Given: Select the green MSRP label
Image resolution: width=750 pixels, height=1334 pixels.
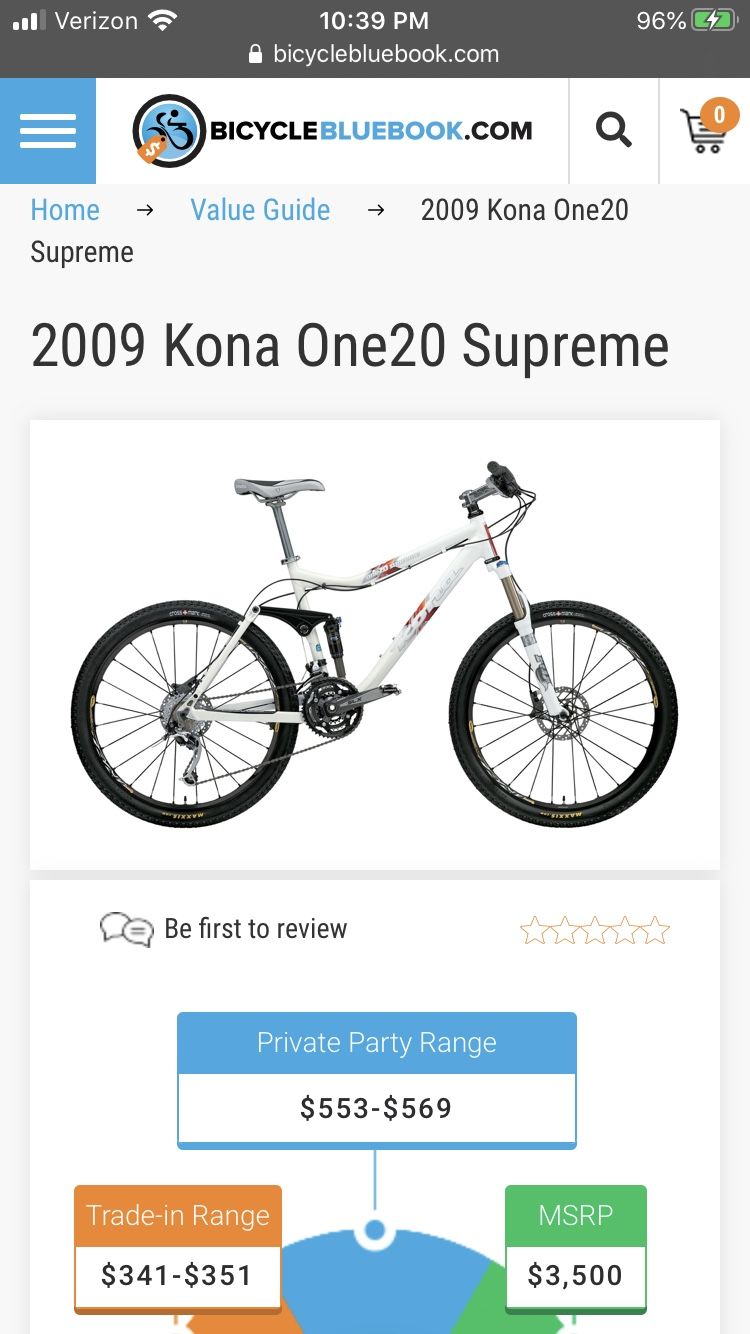Looking at the screenshot, I should coord(575,1216).
